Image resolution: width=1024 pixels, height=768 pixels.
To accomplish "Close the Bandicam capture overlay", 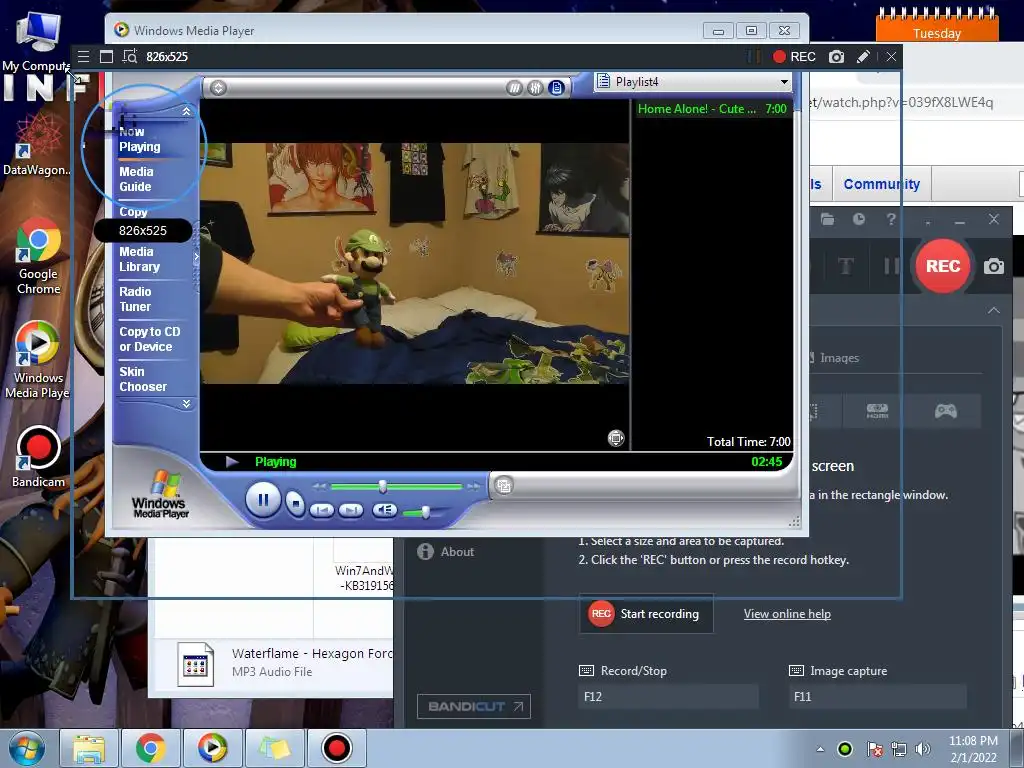I will point(891,57).
